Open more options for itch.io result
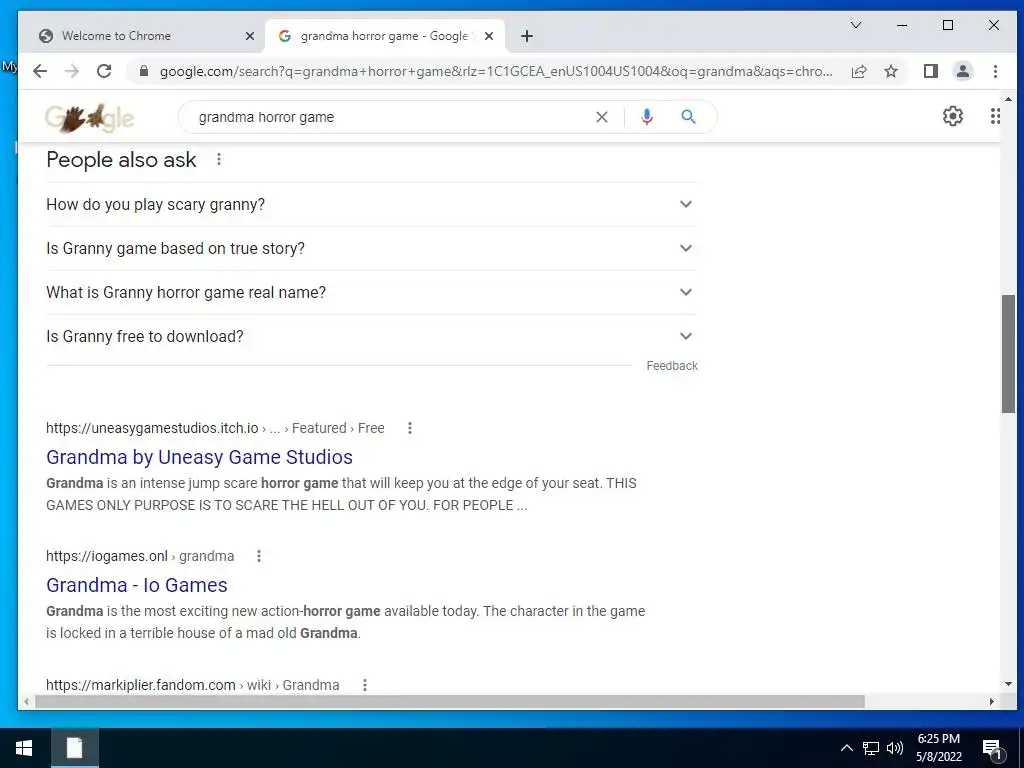 click(x=409, y=428)
